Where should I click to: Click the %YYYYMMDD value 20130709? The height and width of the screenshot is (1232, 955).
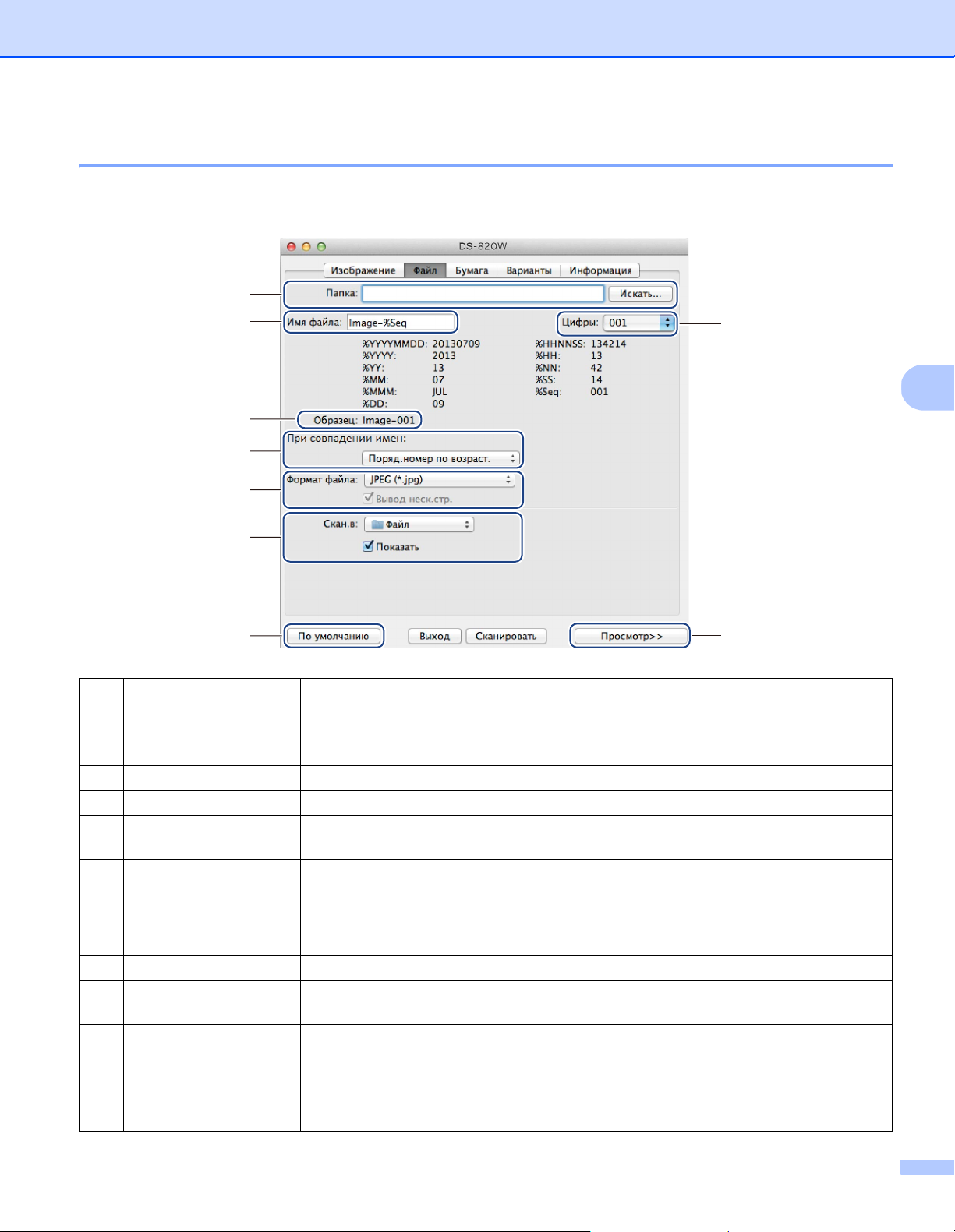[x=456, y=344]
